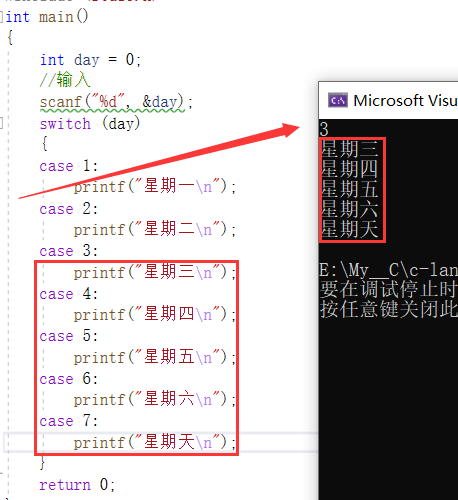Click the "按任意键关闭此" console message line
Image resolution: width=458 pixels, height=500 pixels.
tap(389, 309)
